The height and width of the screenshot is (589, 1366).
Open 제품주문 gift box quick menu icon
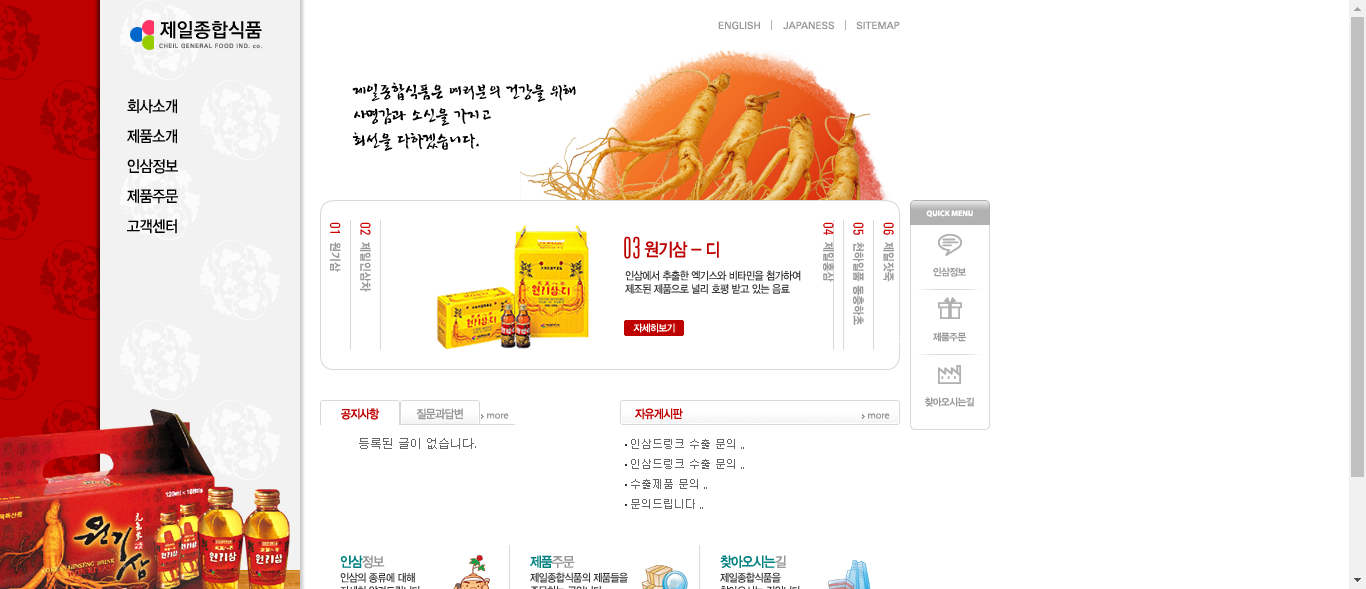pyautogui.click(x=949, y=308)
